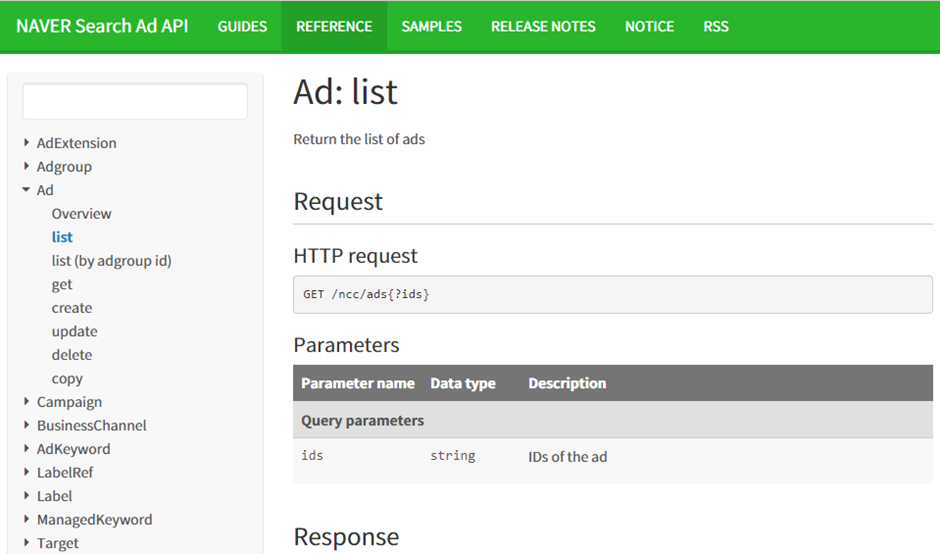
Task: Click the sidebar search input field
Action: point(135,102)
